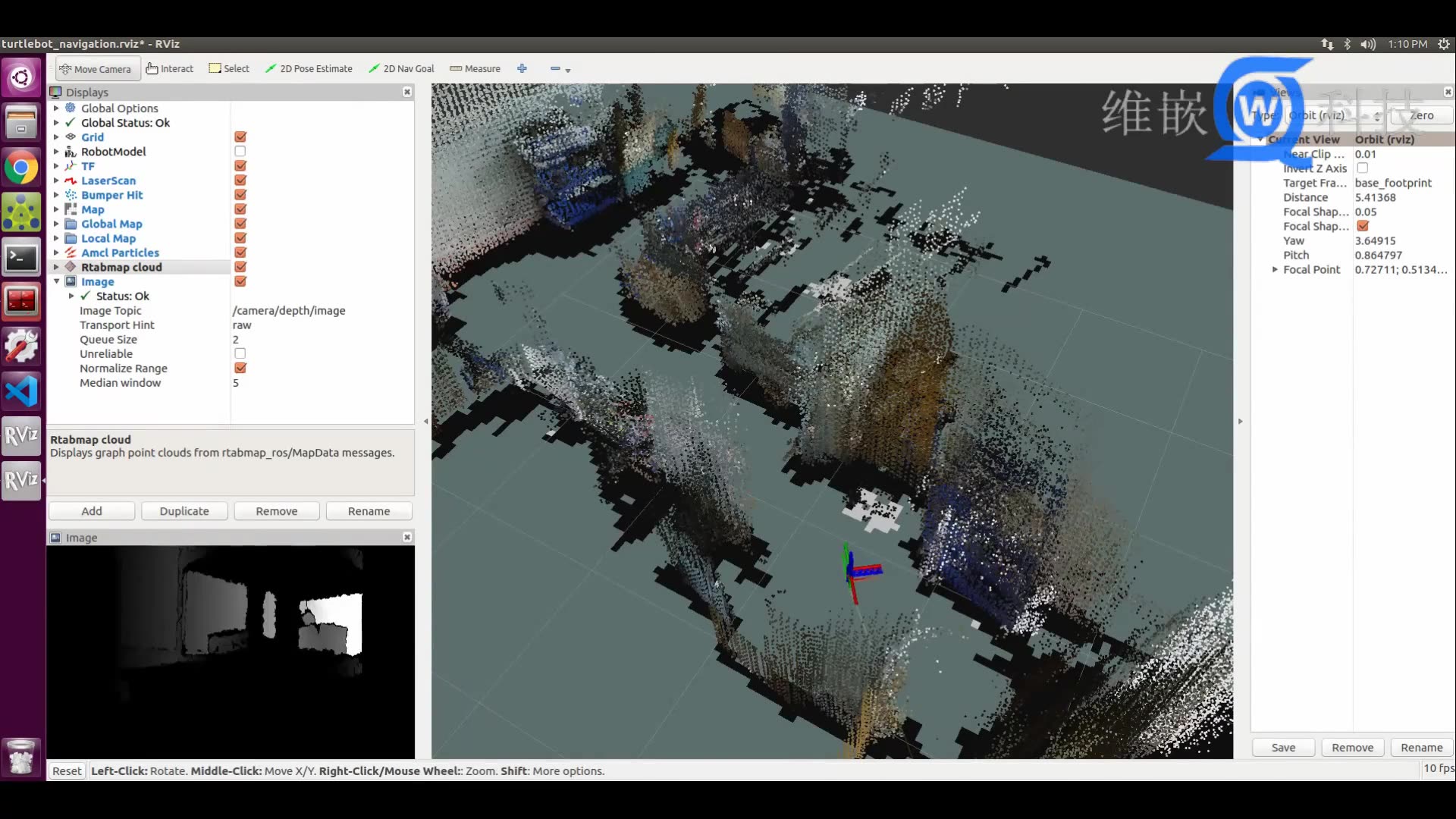1456x819 pixels.
Task: Open the toolbar minus dropdown arrow
Action: click(x=568, y=71)
